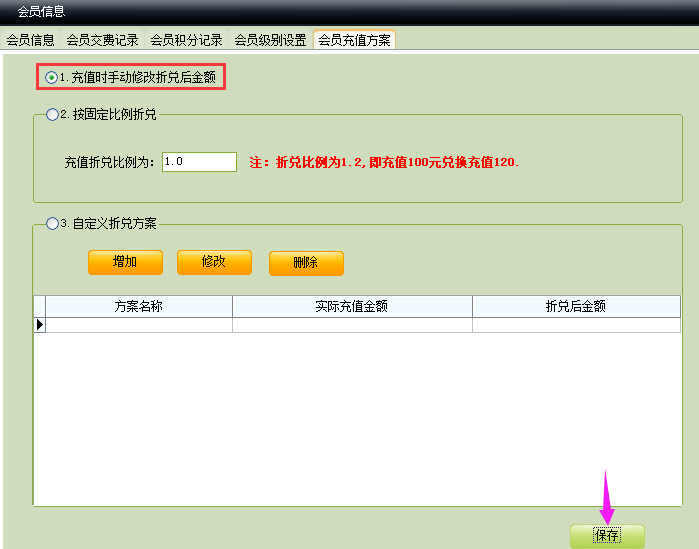This screenshot has width=699, height=549.
Task: Choose option 2 按固定比例折兑
Action: (x=52, y=115)
